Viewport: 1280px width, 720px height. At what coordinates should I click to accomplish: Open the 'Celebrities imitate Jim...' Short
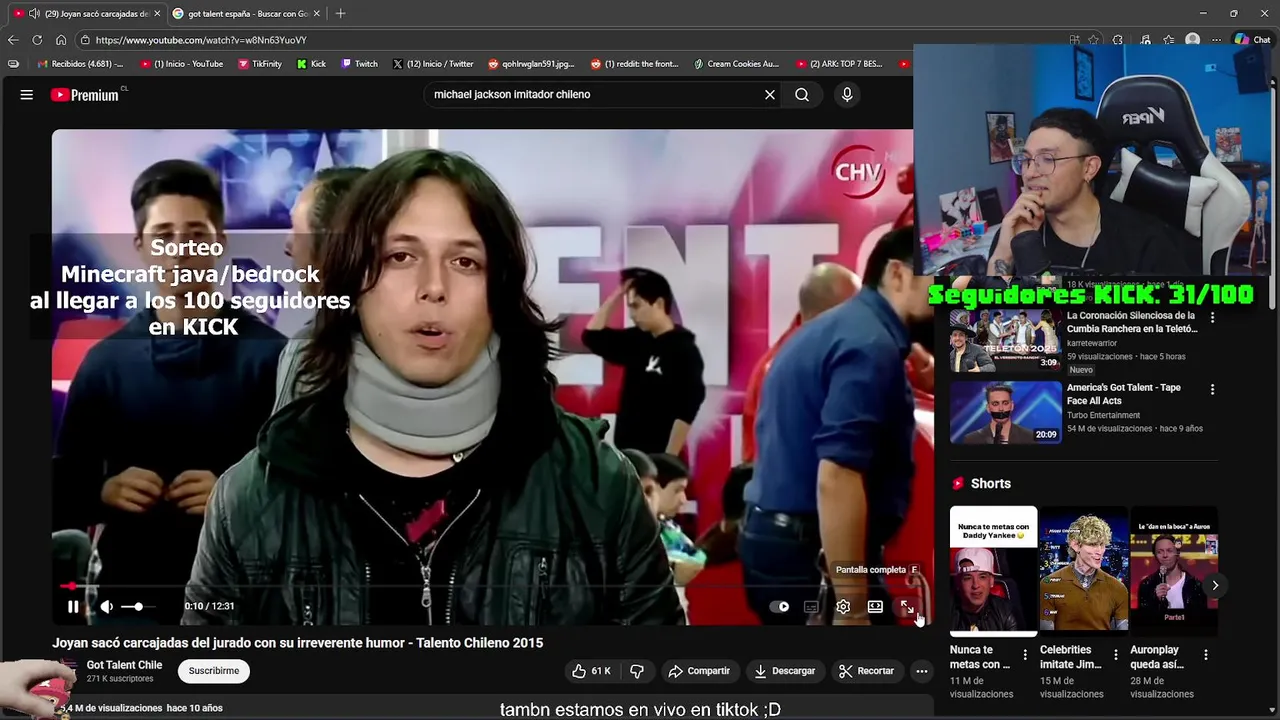click(x=1083, y=571)
